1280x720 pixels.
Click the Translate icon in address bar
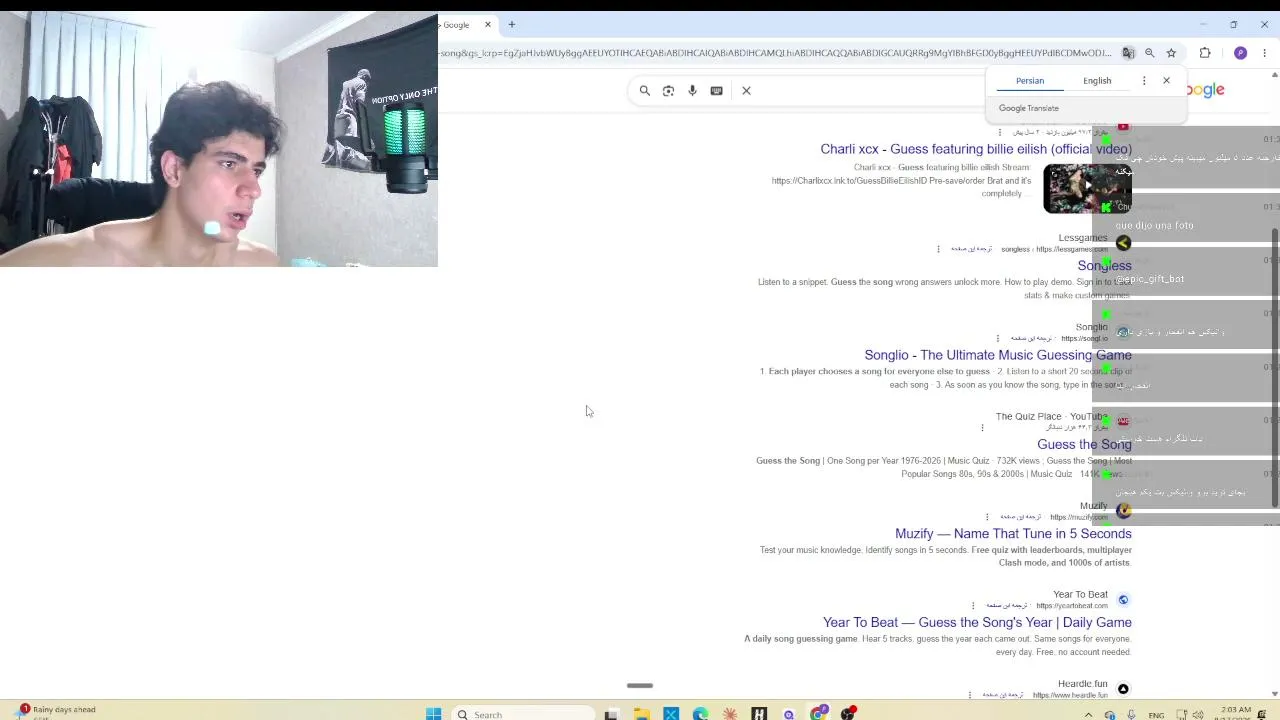[x=1128, y=53]
